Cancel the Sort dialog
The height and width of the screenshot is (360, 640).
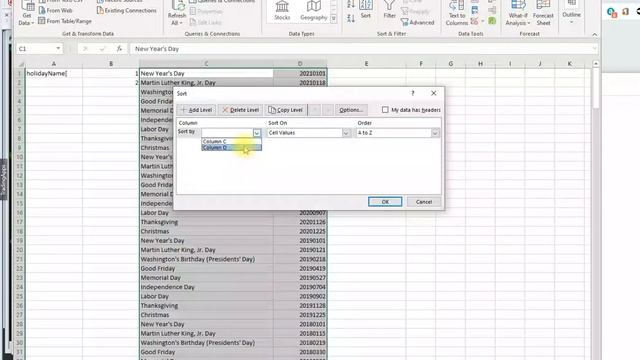pyautogui.click(x=424, y=202)
